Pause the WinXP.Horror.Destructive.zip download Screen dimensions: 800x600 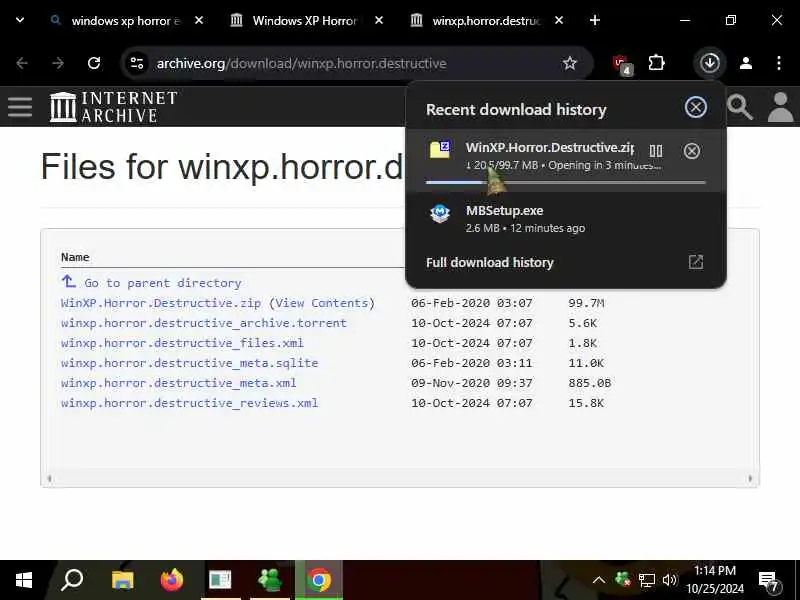(x=656, y=151)
